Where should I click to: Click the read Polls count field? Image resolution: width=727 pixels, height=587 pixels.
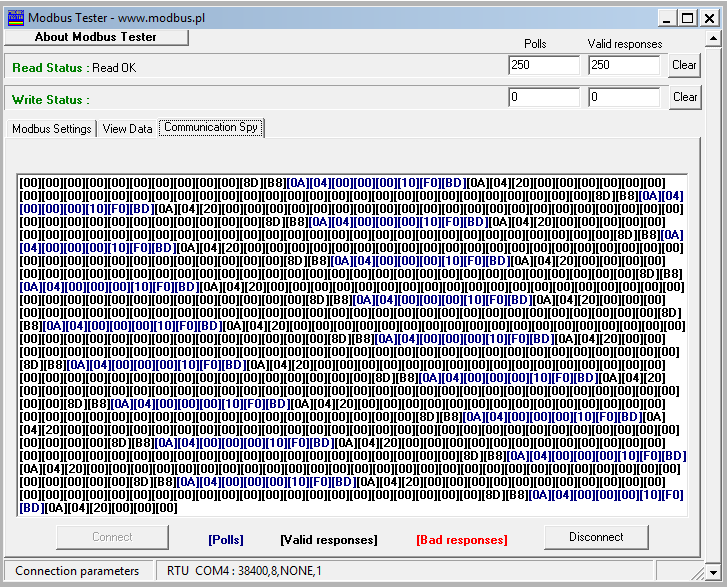pos(543,65)
